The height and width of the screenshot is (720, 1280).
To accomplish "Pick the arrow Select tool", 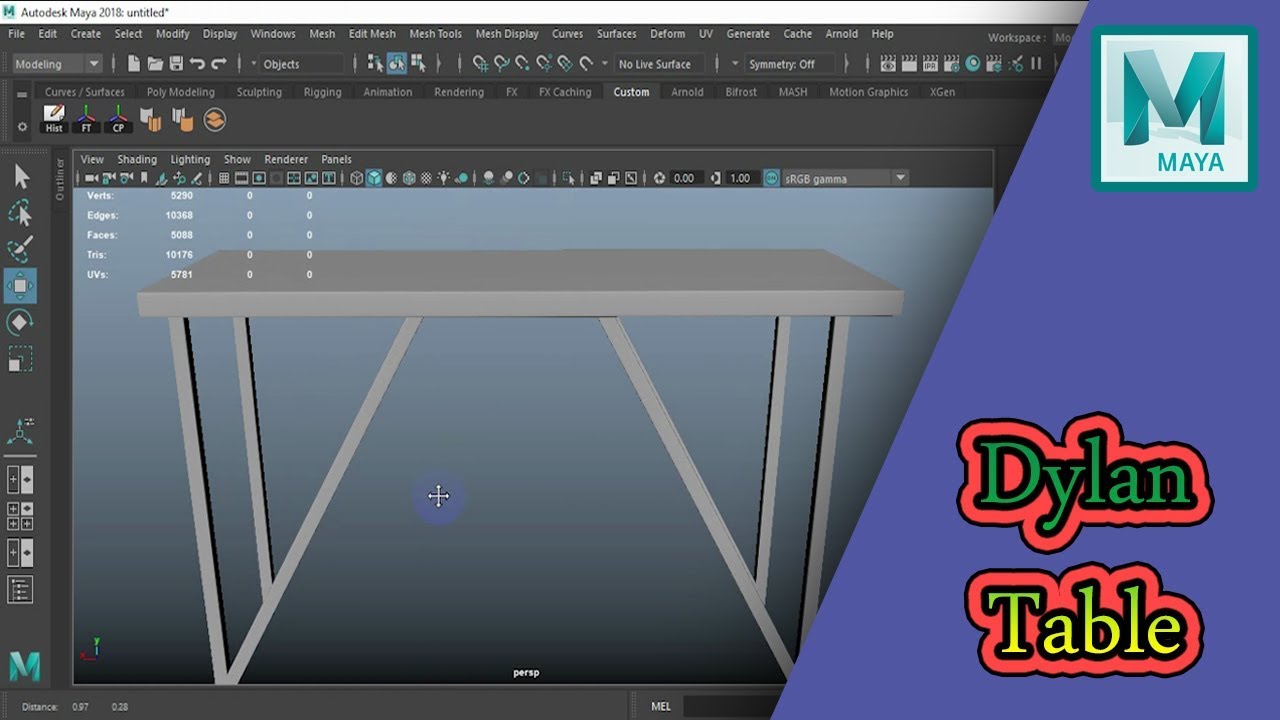I will click(21, 177).
